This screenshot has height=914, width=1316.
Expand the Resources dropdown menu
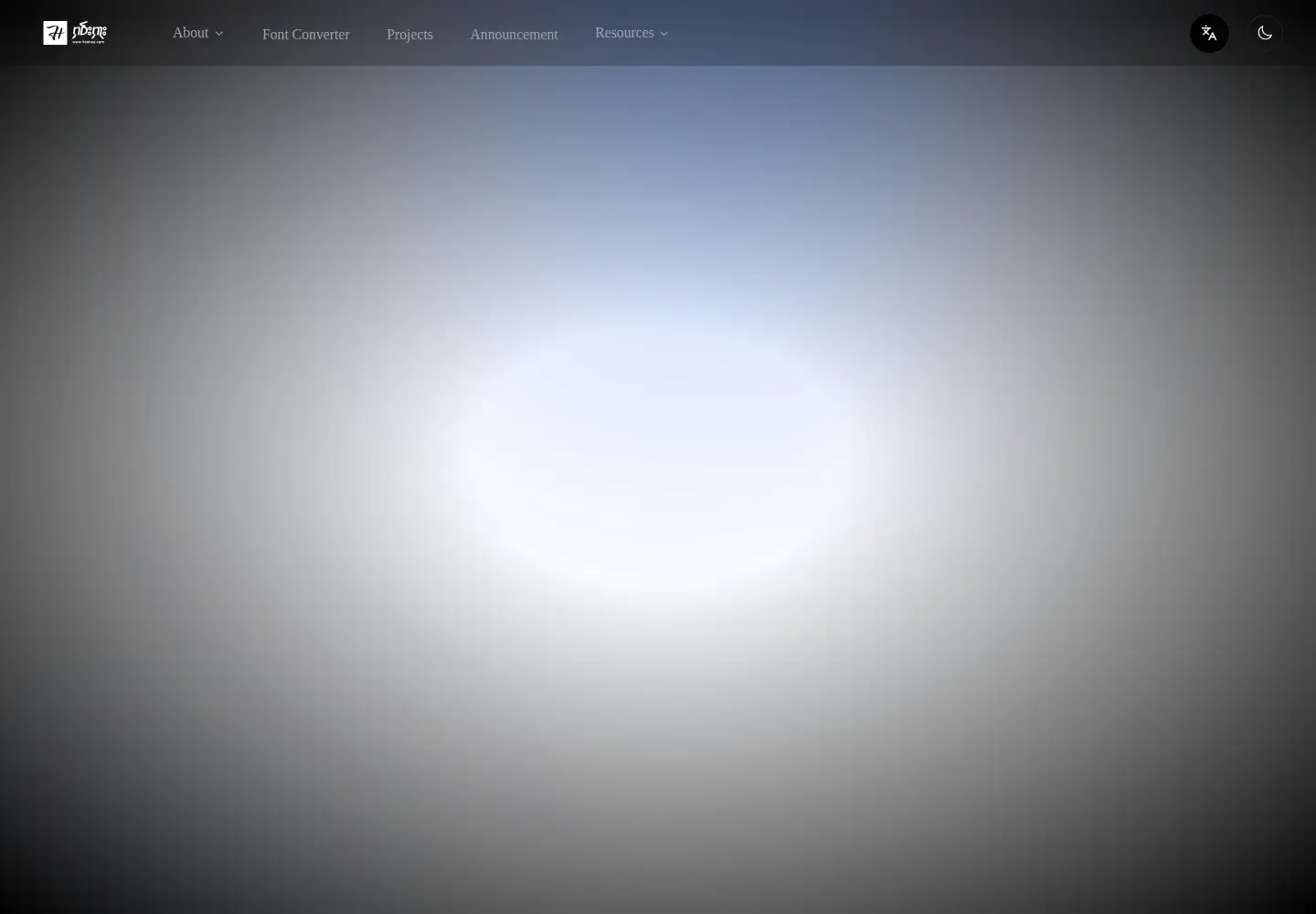[631, 33]
